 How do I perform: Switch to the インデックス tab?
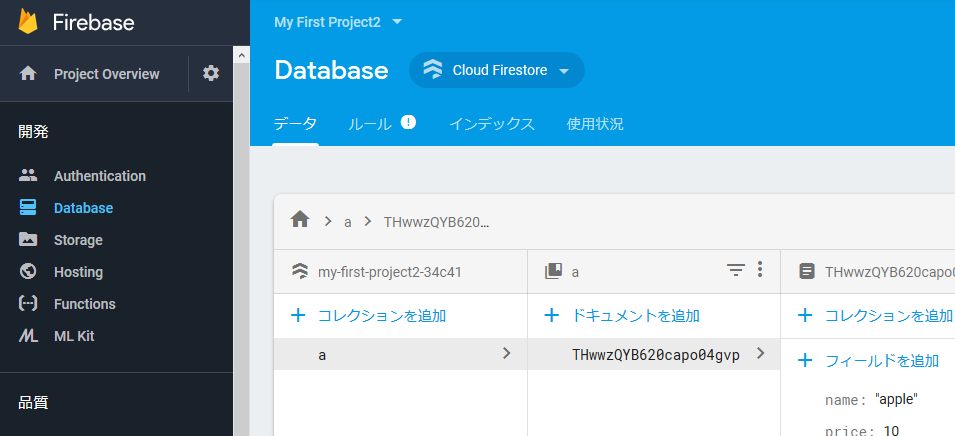pyautogui.click(x=492, y=124)
